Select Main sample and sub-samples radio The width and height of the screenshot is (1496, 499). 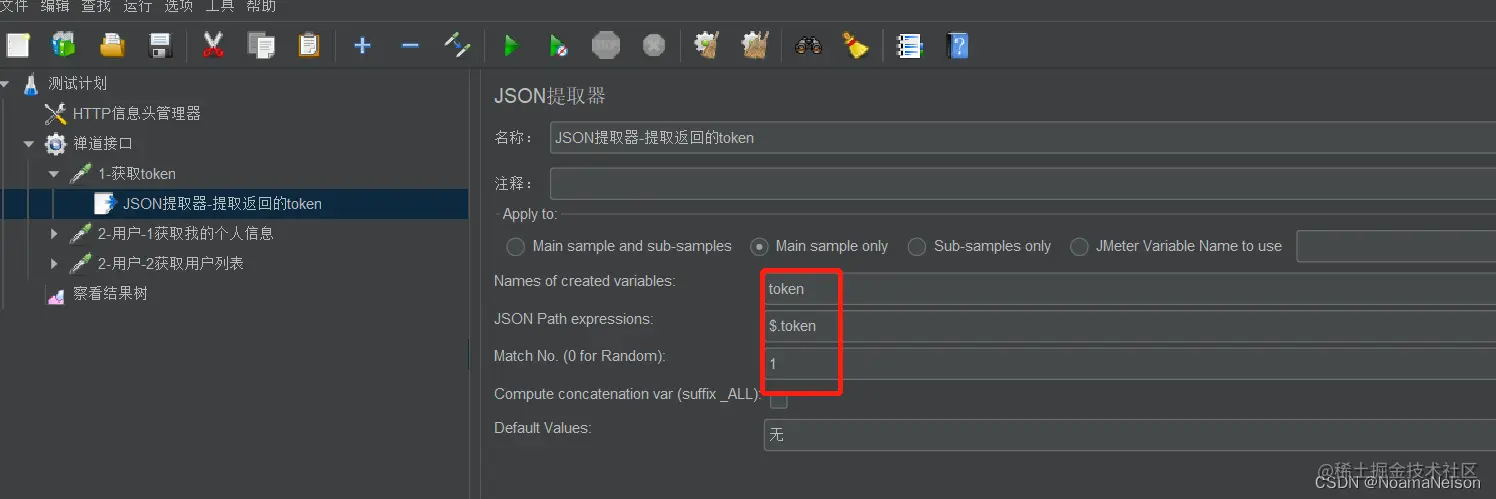coord(516,246)
